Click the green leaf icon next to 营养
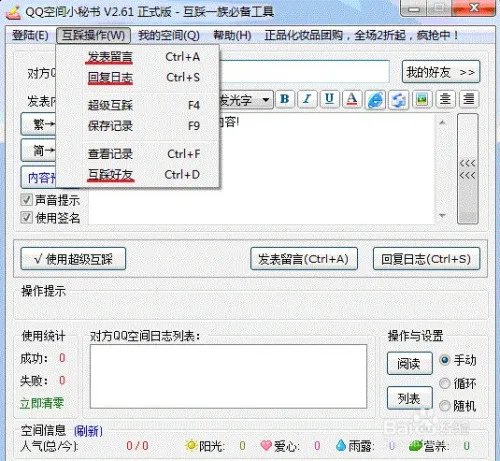The image size is (500, 461). tap(416, 446)
